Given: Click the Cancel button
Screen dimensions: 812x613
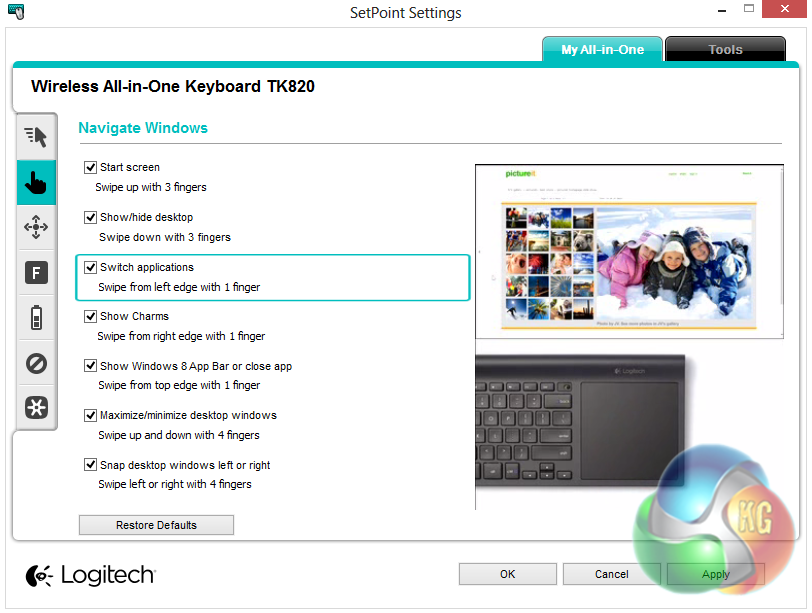Looking at the screenshot, I should 612,574.
